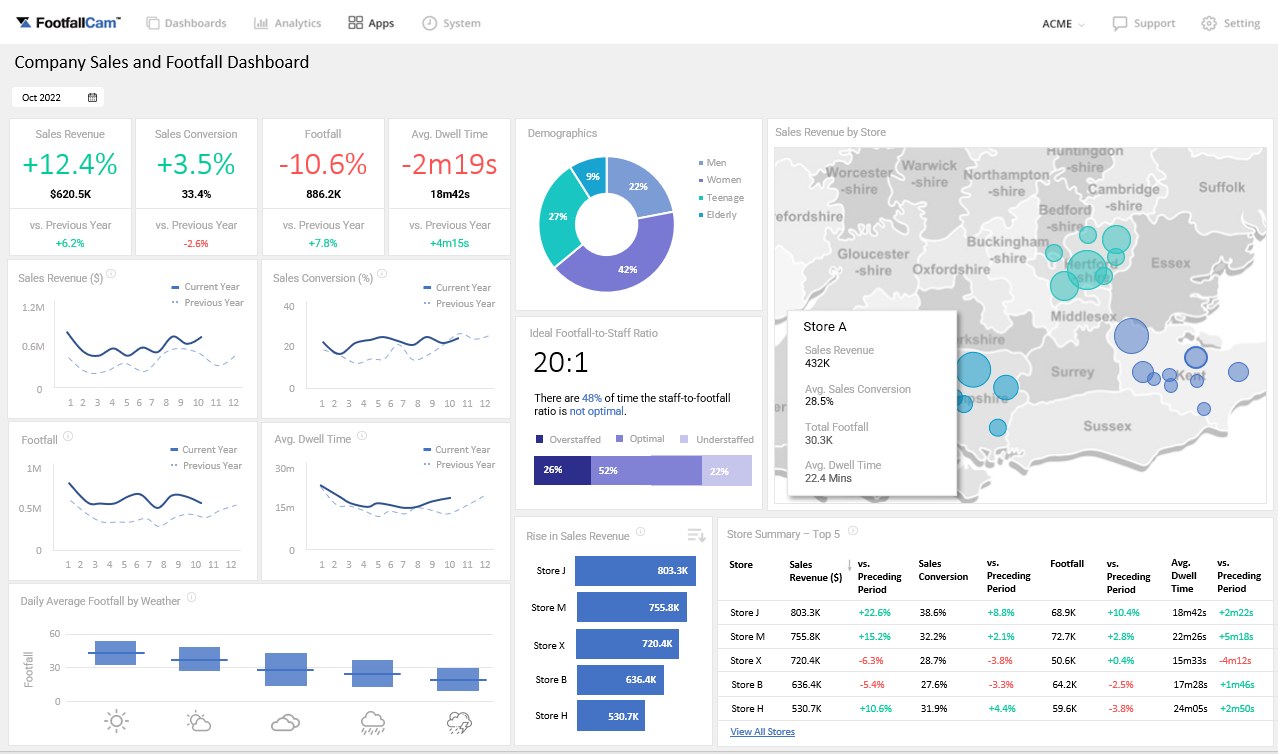
Task: Toggle Teenage legend entry in Demographics
Action: click(x=721, y=197)
